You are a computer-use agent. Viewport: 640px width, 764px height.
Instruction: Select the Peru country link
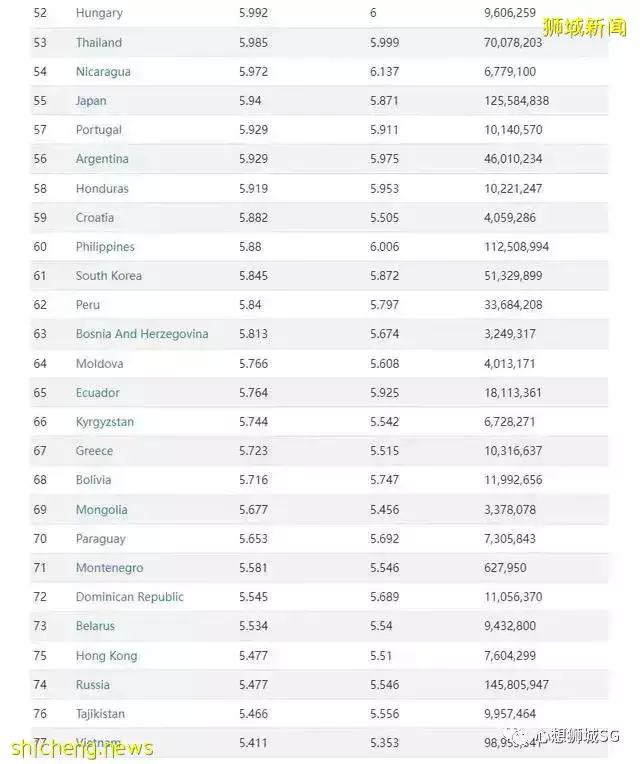[x=88, y=304]
